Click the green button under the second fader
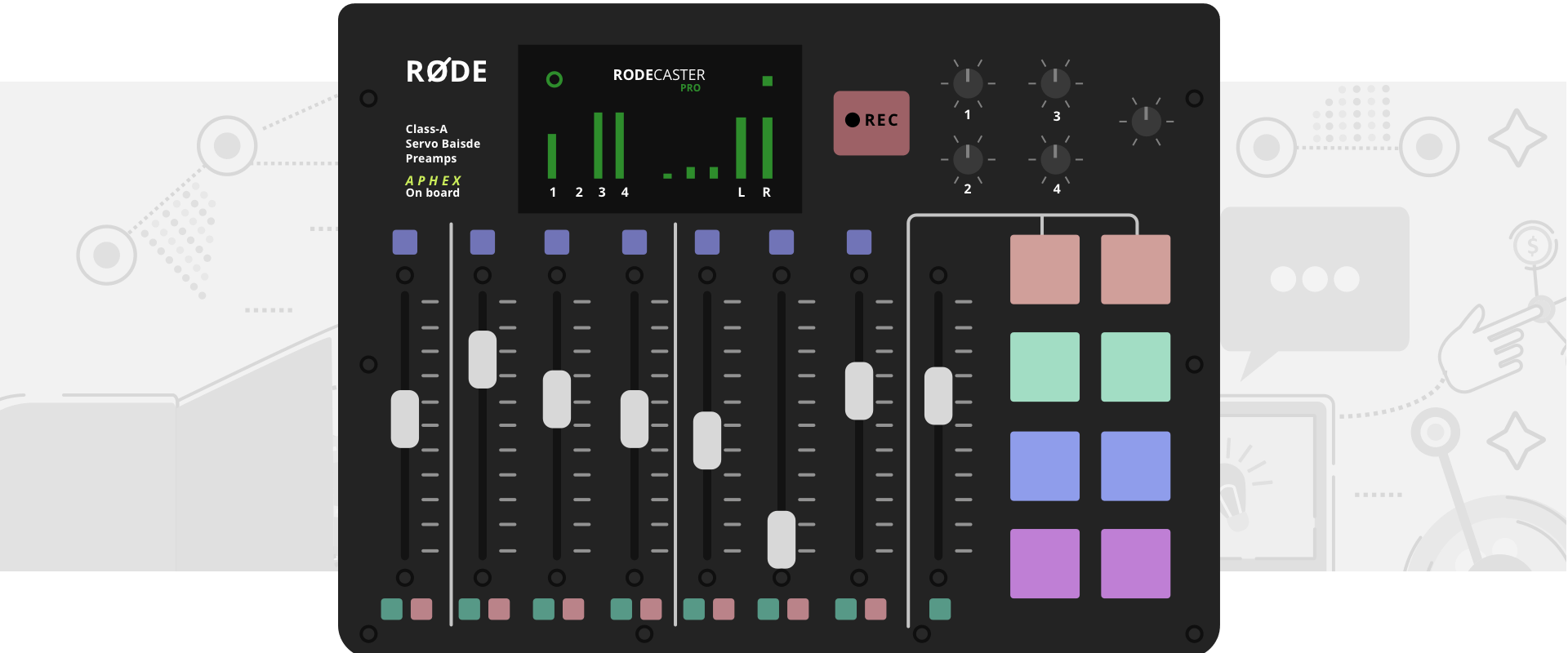The width and height of the screenshot is (1568, 653). [x=470, y=609]
